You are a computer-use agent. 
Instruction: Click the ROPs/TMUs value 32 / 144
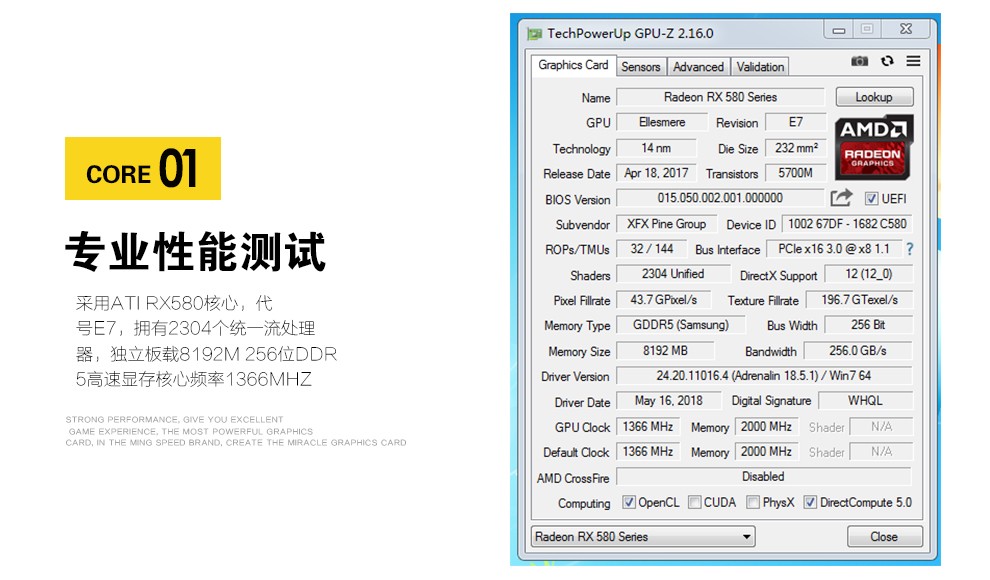coord(652,249)
